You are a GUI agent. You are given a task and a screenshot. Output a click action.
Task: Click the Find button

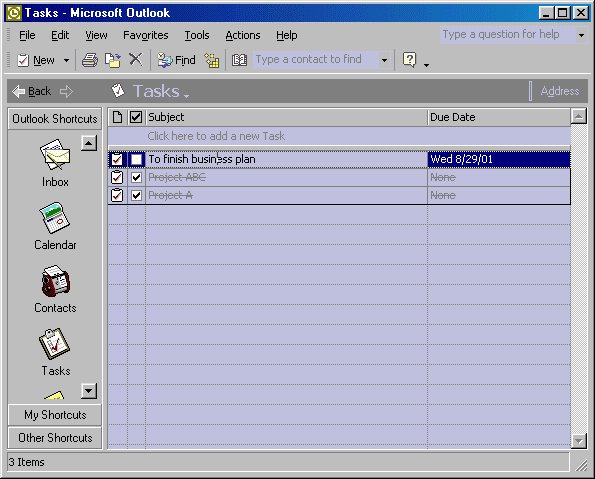pyautogui.click(x=176, y=60)
